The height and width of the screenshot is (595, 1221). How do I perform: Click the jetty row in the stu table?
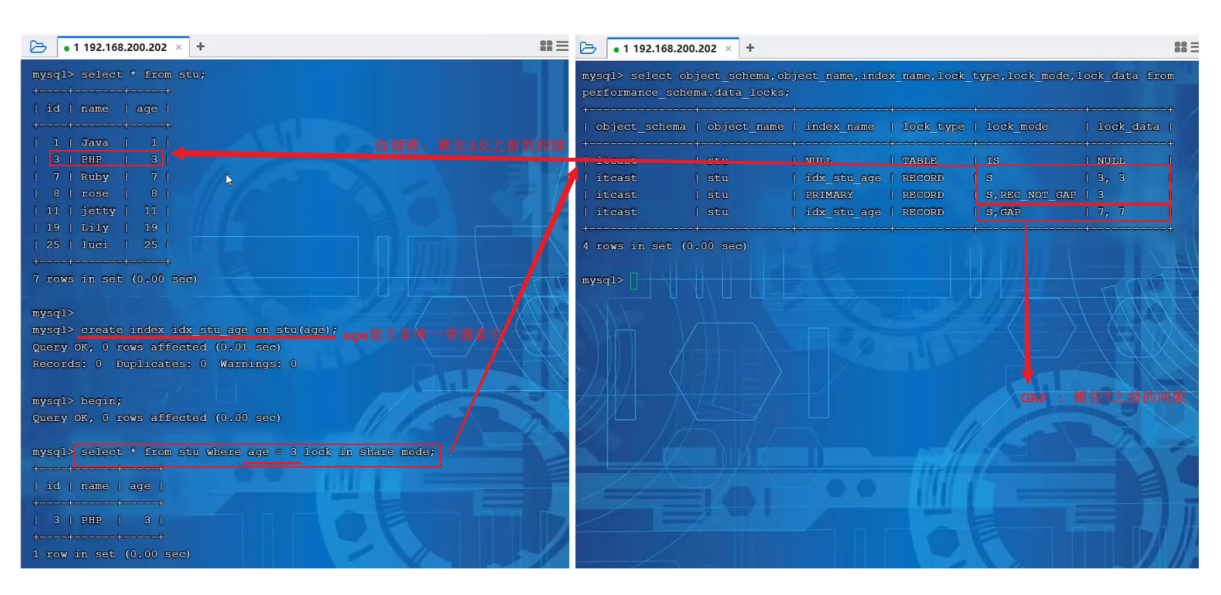click(x=101, y=211)
